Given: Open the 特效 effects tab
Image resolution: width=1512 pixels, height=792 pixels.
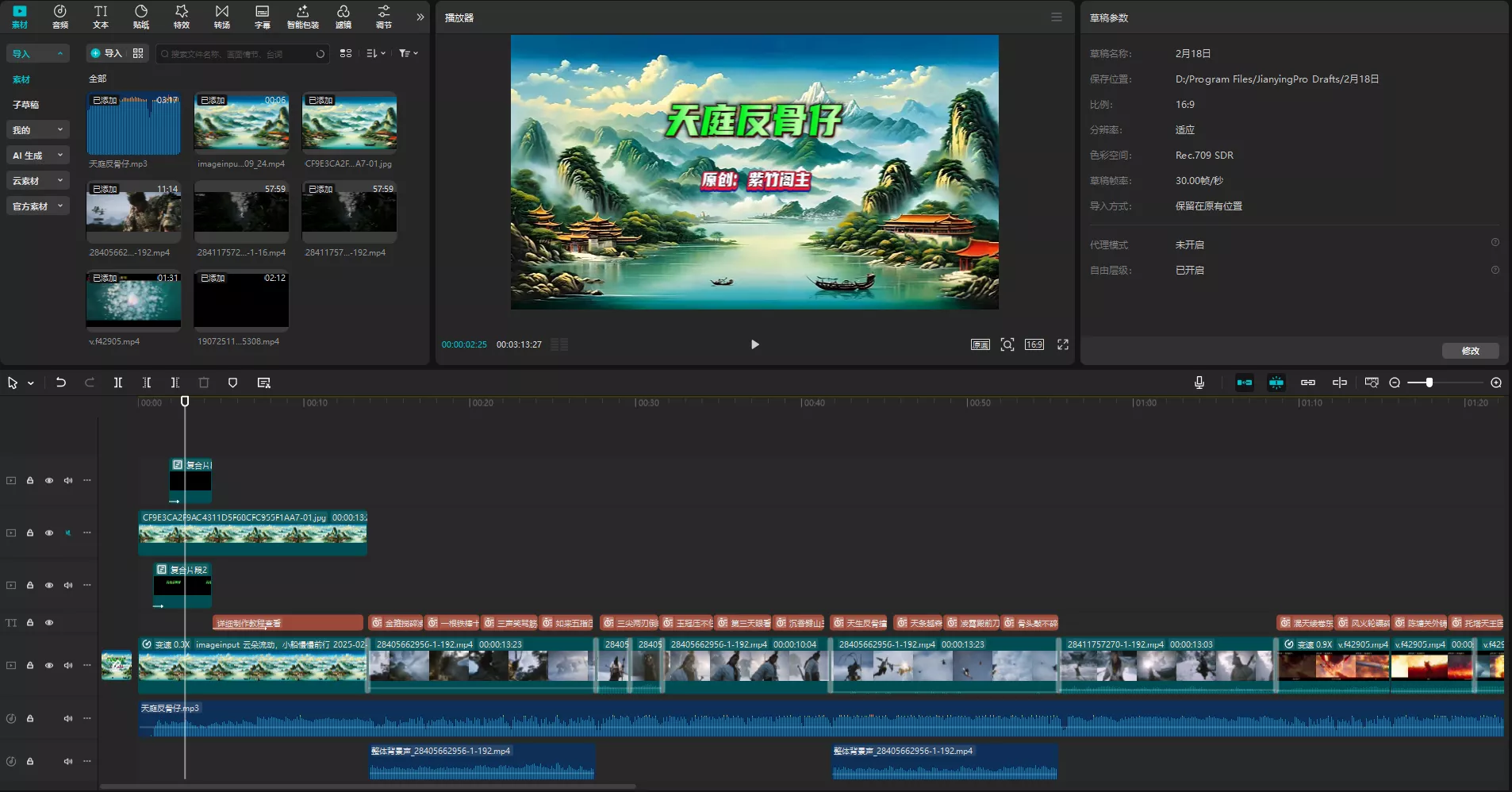Looking at the screenshot, I should click(x=182, y=16).
